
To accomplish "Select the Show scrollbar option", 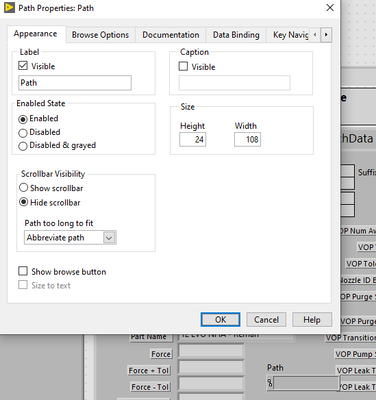I will (23, 188).
